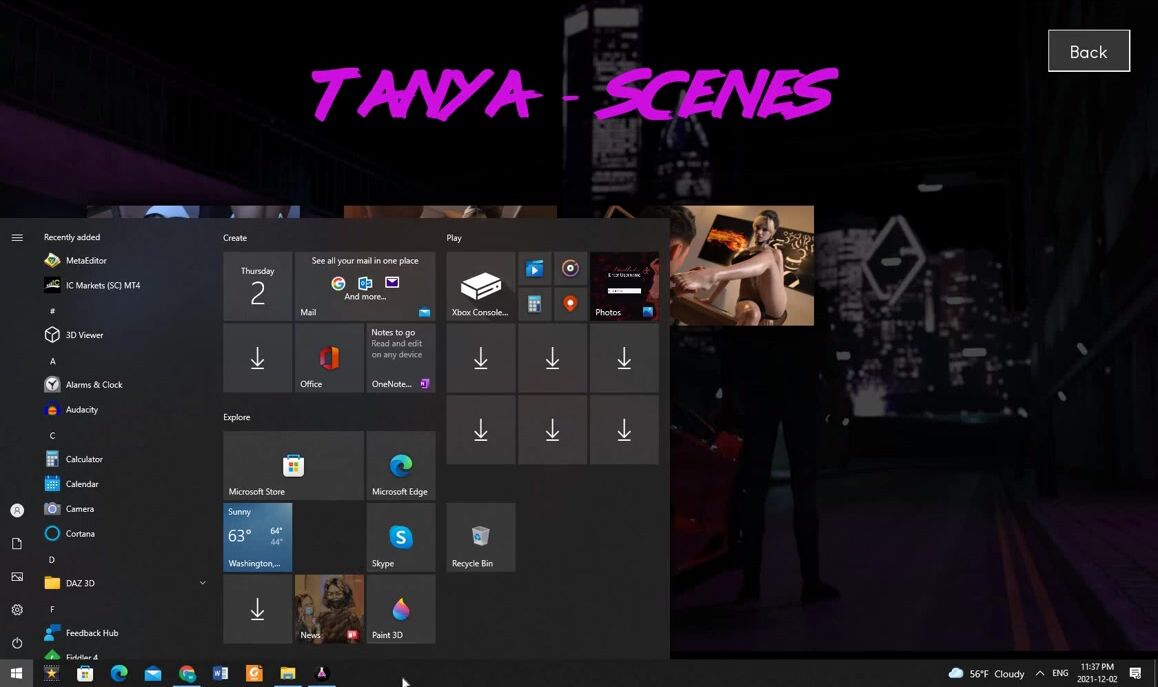Show hidden system tray icons
The height and width of the screenshot is (687, 1158).
[x=1040, y=673]
